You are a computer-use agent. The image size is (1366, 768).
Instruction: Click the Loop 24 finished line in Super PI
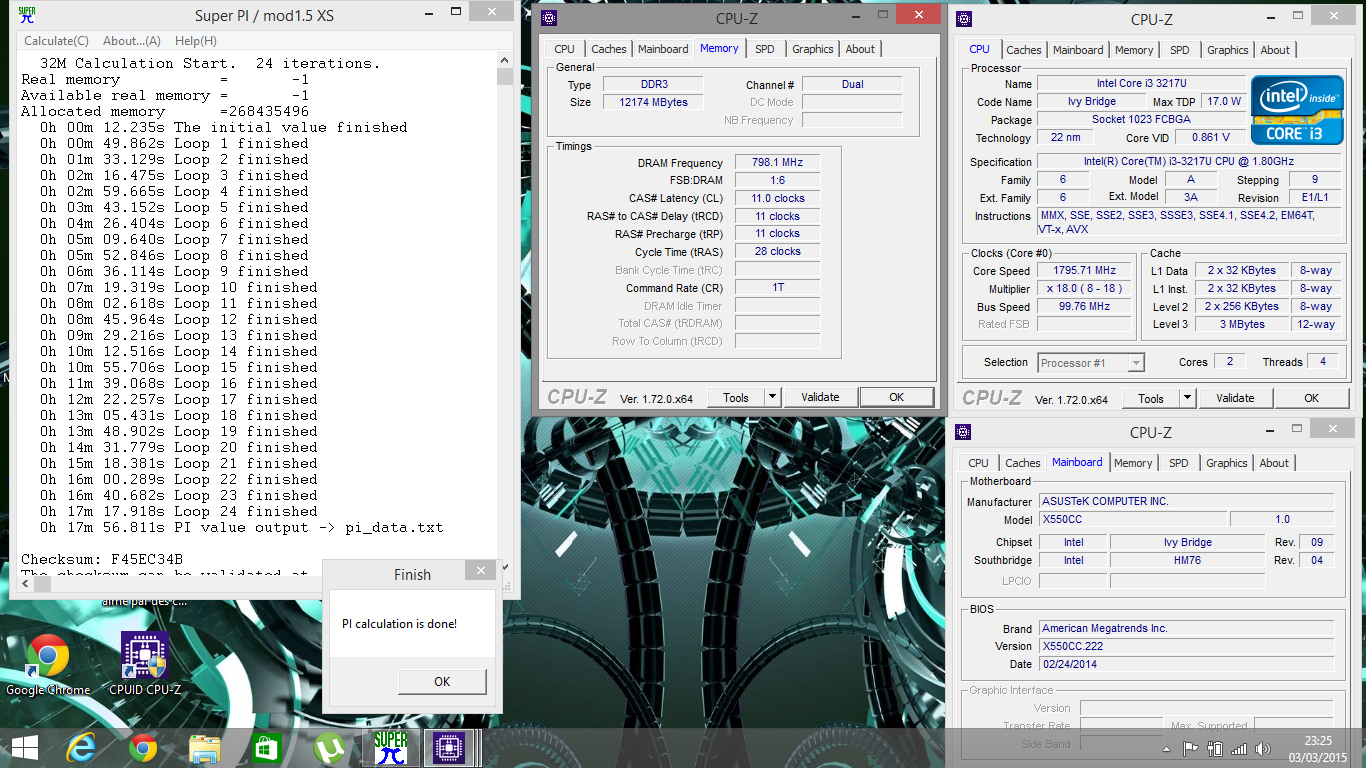[x=179, y=511]
